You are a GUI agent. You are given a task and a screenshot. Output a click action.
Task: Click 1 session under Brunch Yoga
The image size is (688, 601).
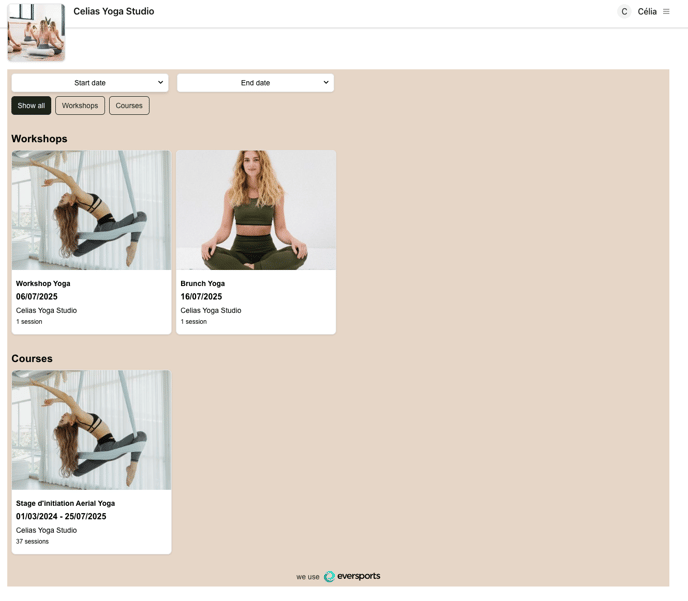click(194, 322)
